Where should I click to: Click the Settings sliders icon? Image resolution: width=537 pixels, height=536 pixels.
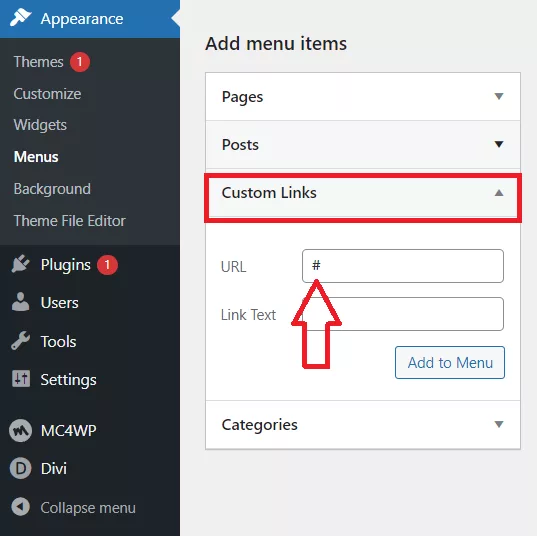tap(21, 379)
